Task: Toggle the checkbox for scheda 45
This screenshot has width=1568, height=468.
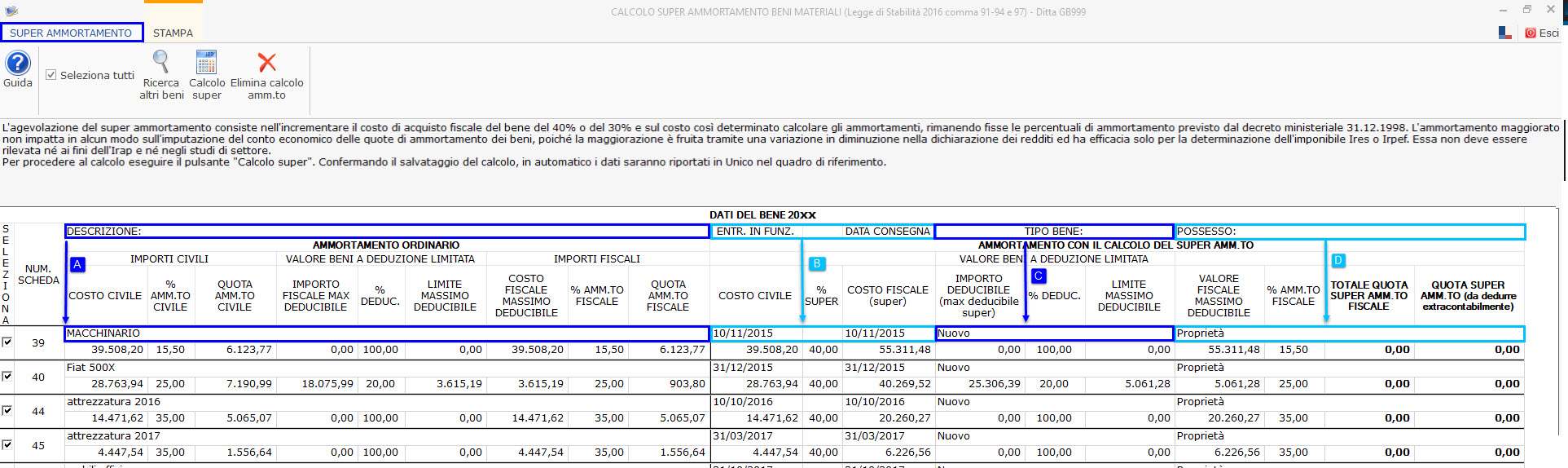Action: 7,444
